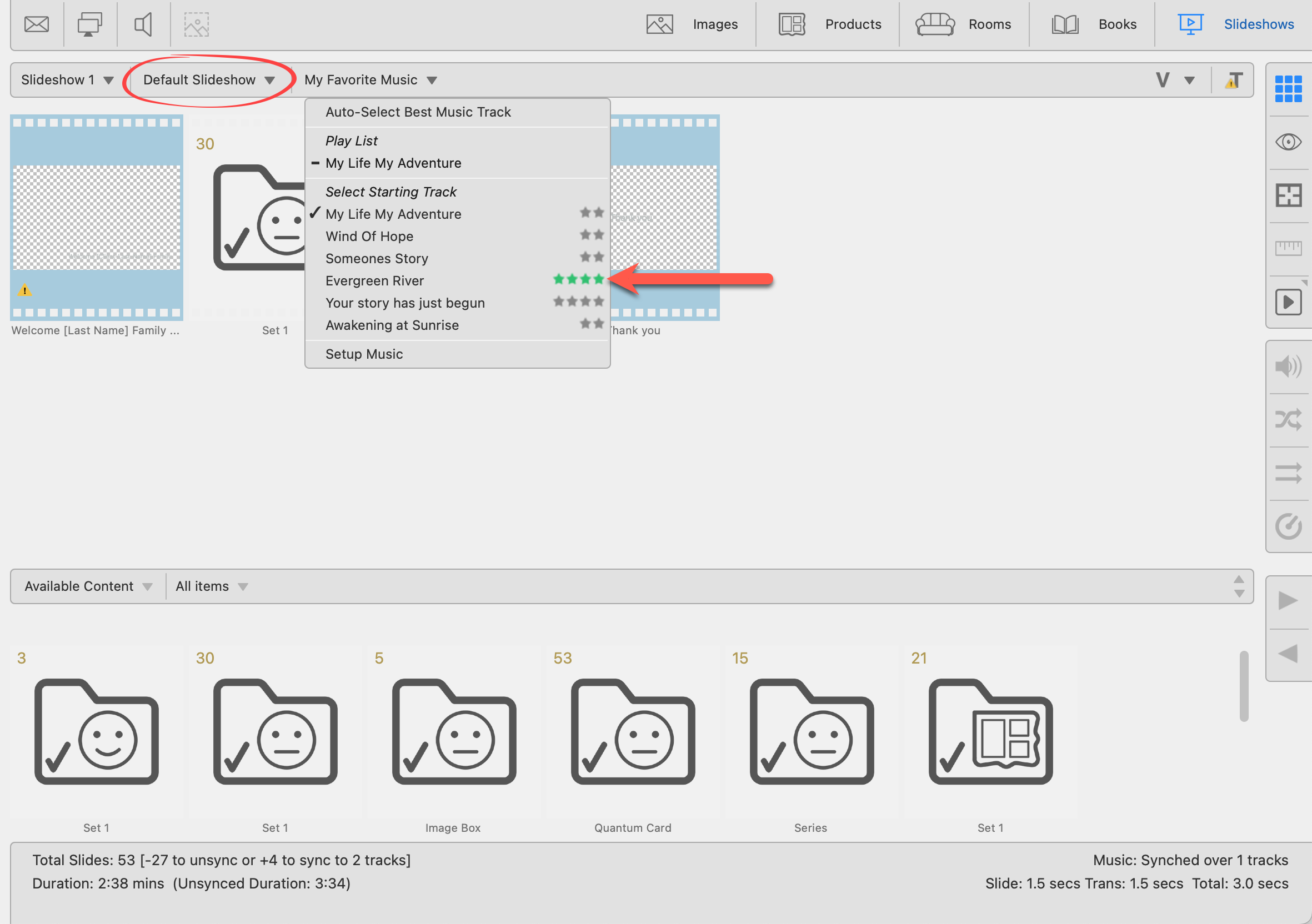The height and width of the screenshot is (924, 1312).
Task: Click the shuffle slides icon
Action: tap(1288, 420)
